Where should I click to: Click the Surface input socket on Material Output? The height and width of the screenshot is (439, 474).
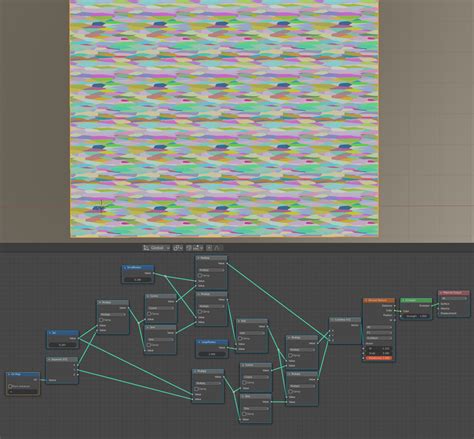(438, 304)
